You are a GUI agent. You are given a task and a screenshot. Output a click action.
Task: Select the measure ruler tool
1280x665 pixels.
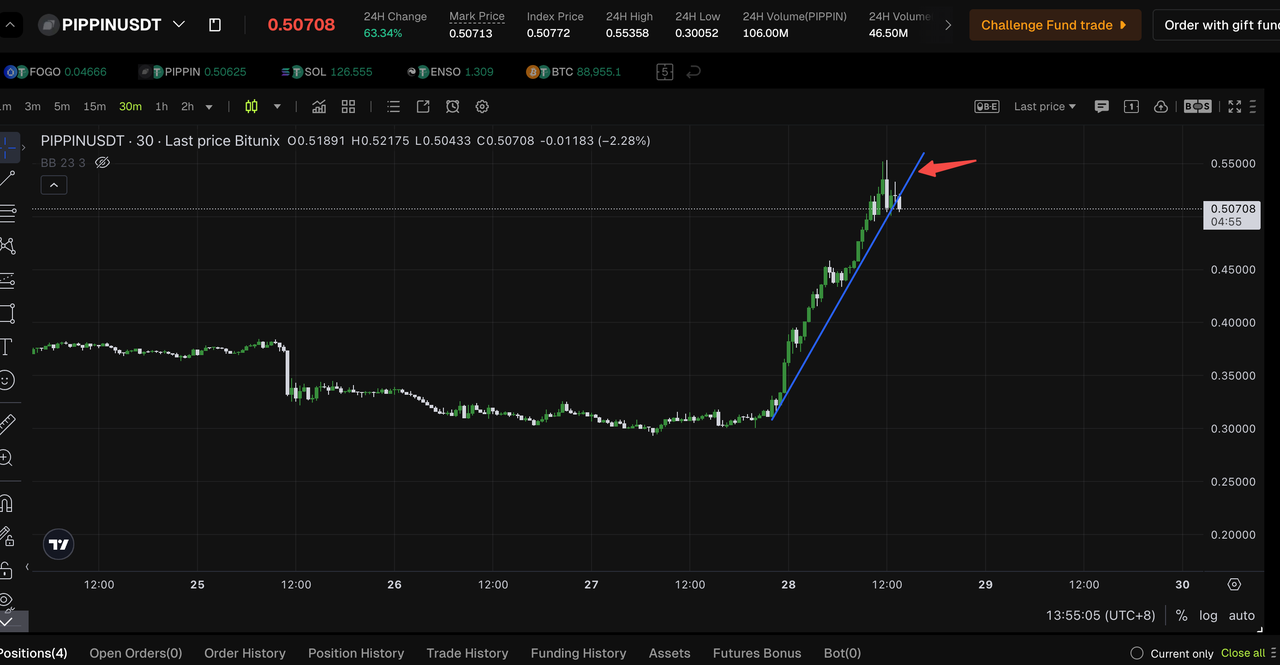click(10, 422)
